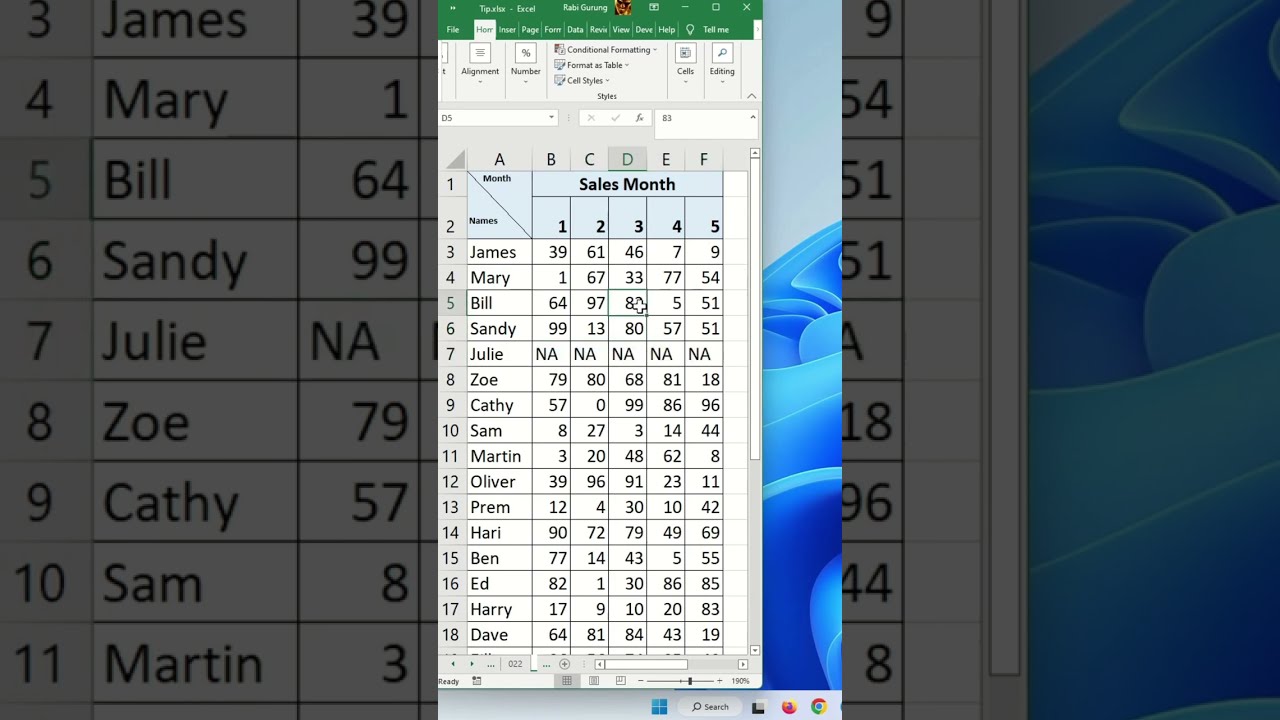Show more ribbon tabs with the right arrow
The image size is (1280, 720).
pos(758,30)
